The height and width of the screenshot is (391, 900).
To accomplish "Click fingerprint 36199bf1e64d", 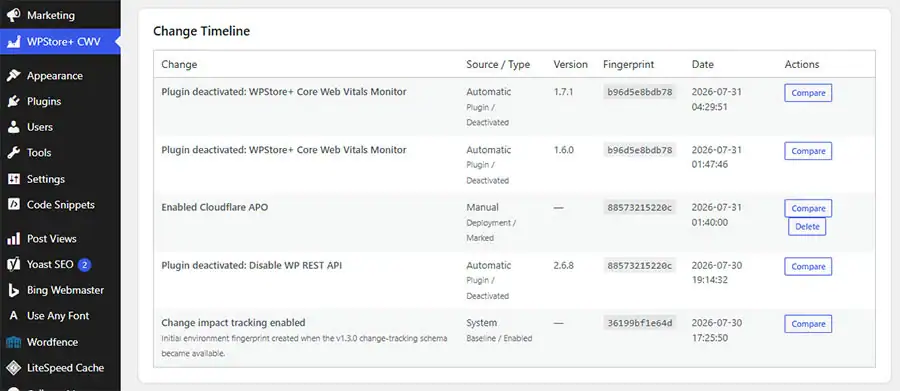I will point(639,323).
